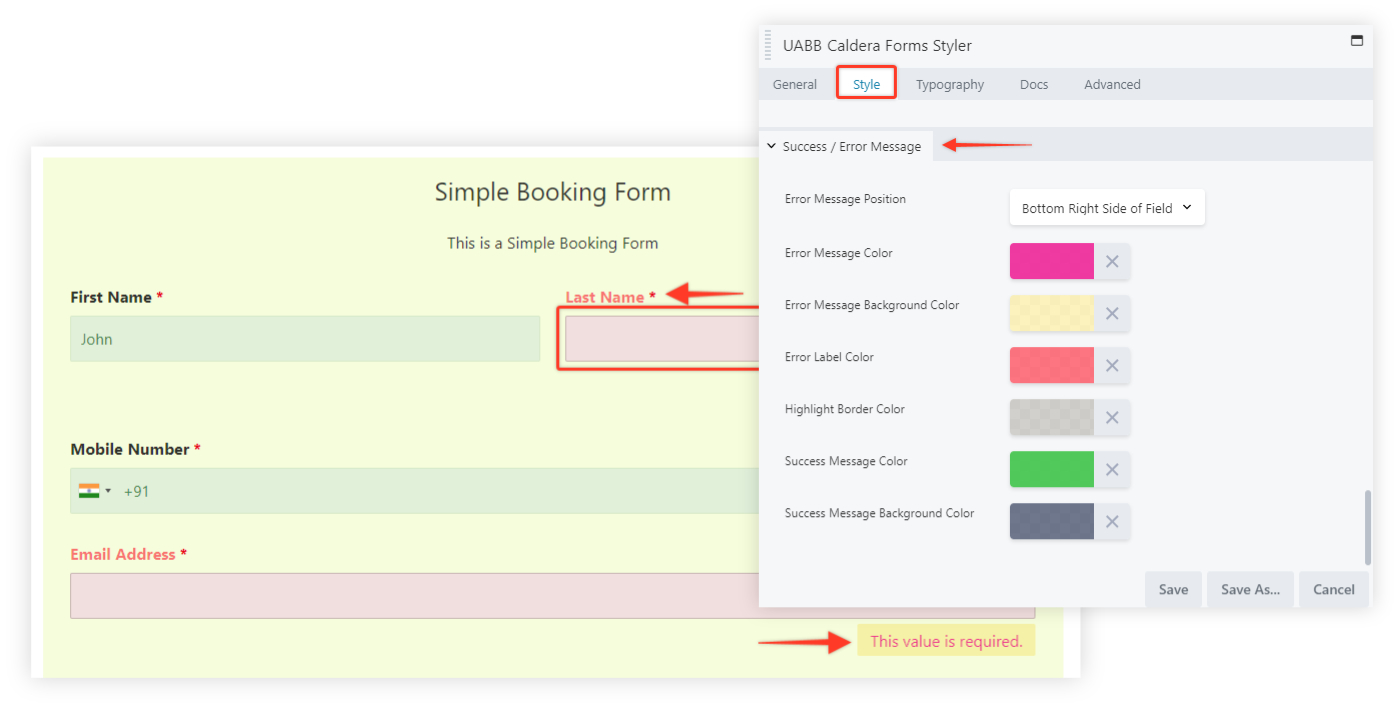Open the Typography tab

point(949,84)
